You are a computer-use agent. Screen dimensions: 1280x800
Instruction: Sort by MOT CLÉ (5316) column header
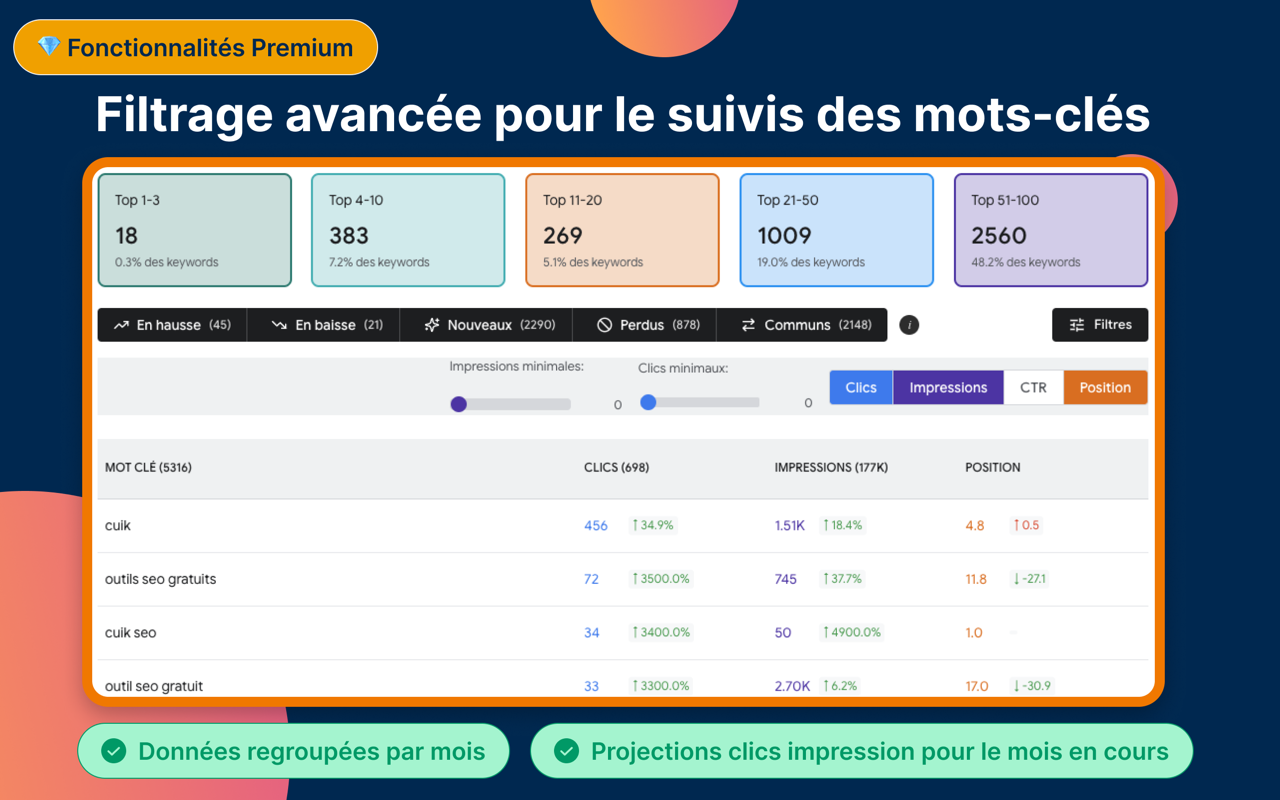pyautogui.click(x=148, y=468)
